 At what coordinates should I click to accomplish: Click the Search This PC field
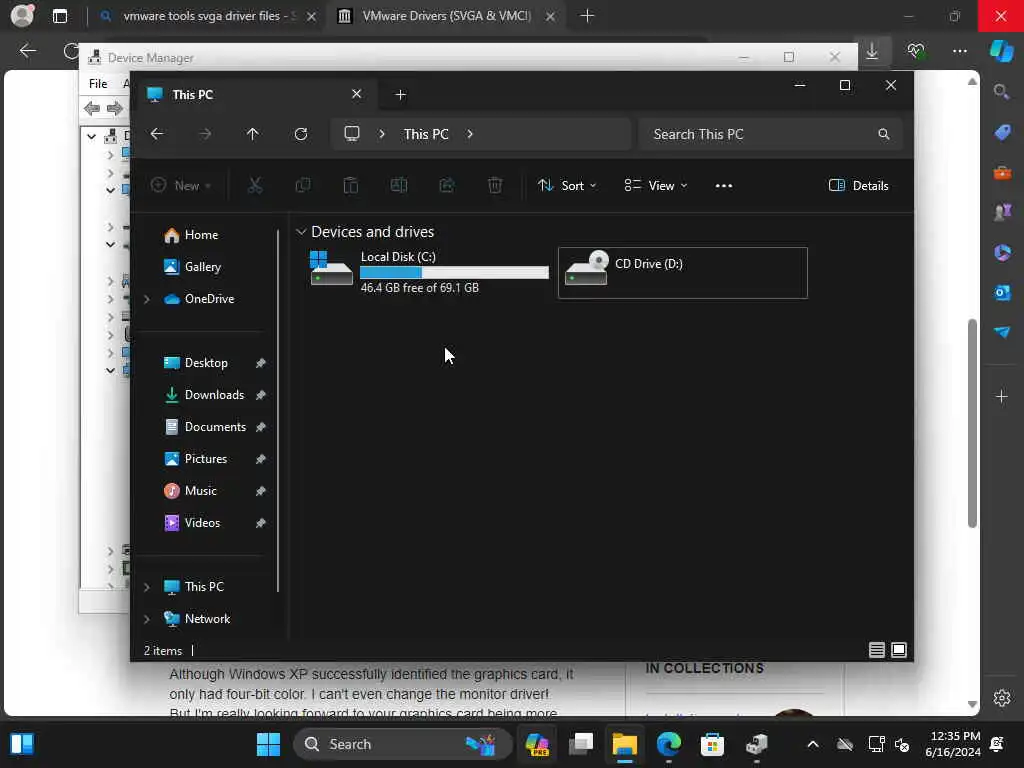[771, 134]
